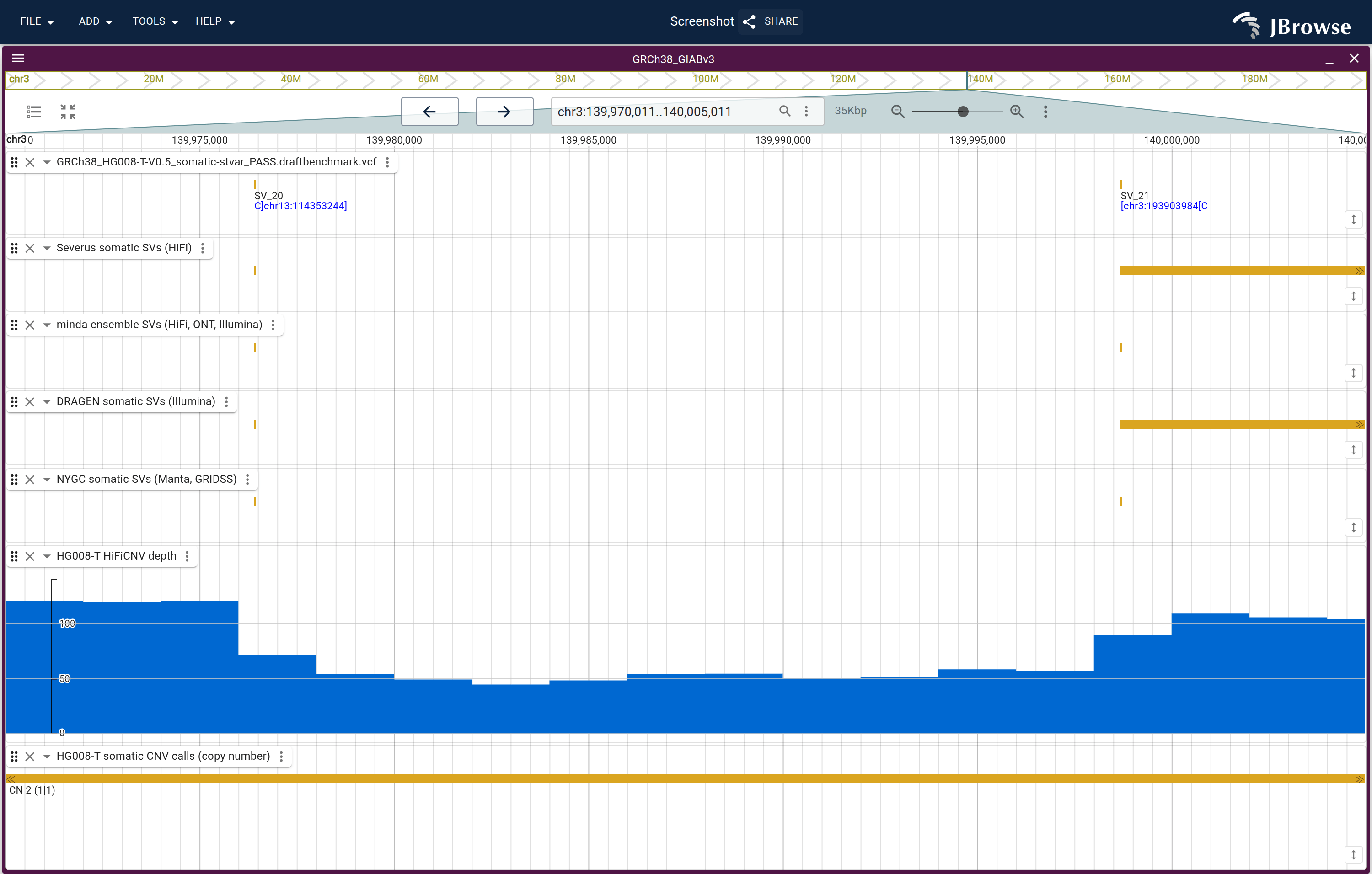
Task: Open minda ensemble SVs track menu
Action: click(x=273, y=325)
